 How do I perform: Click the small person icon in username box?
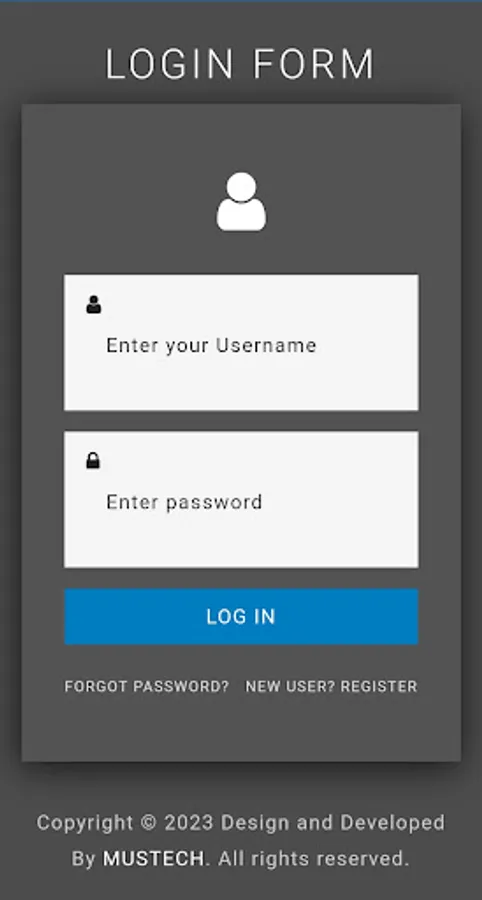[x=94, y=304]
